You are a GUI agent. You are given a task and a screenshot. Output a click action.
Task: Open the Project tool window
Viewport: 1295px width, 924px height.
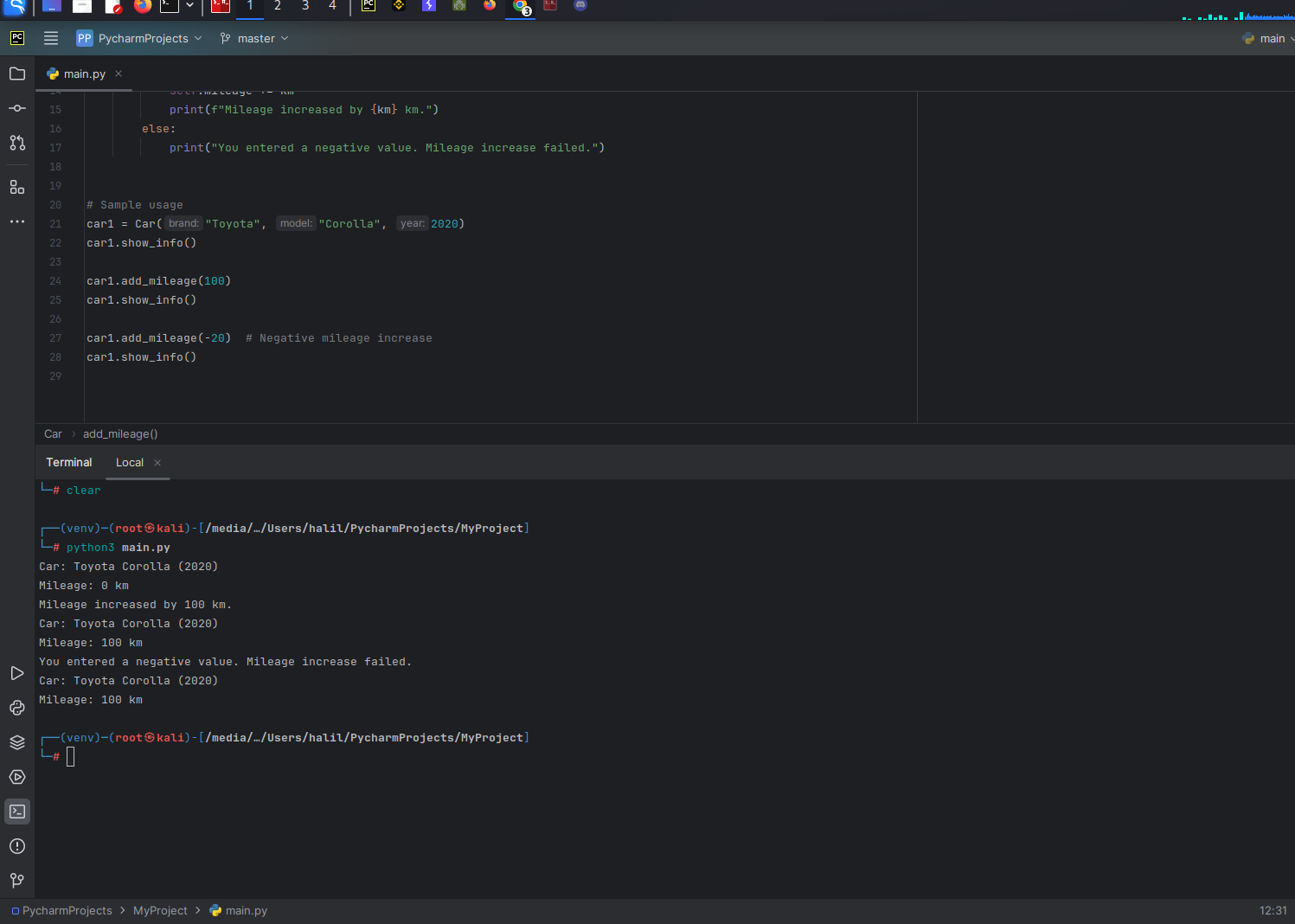(17, 74)
